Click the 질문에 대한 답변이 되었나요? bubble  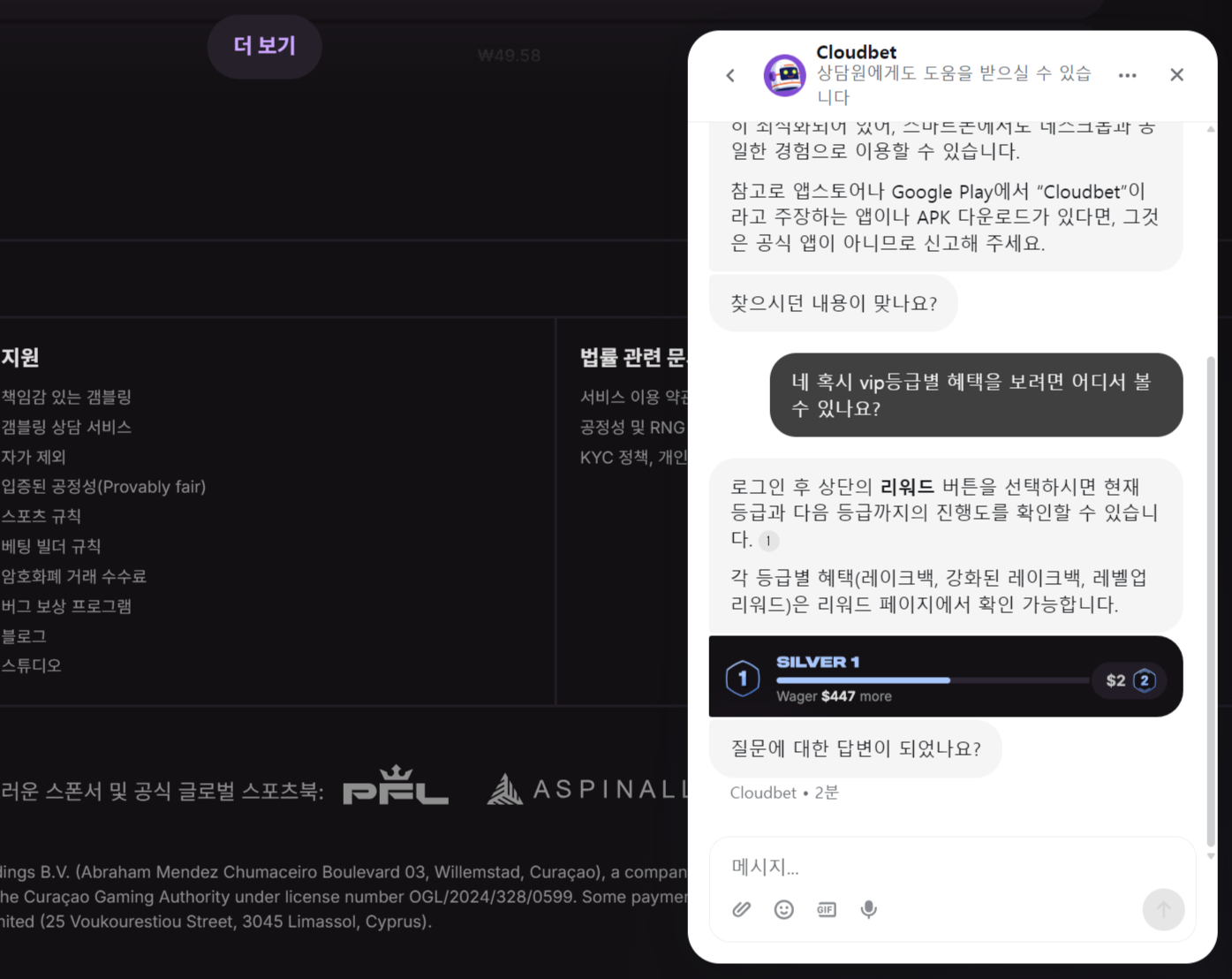click(855, 748)
